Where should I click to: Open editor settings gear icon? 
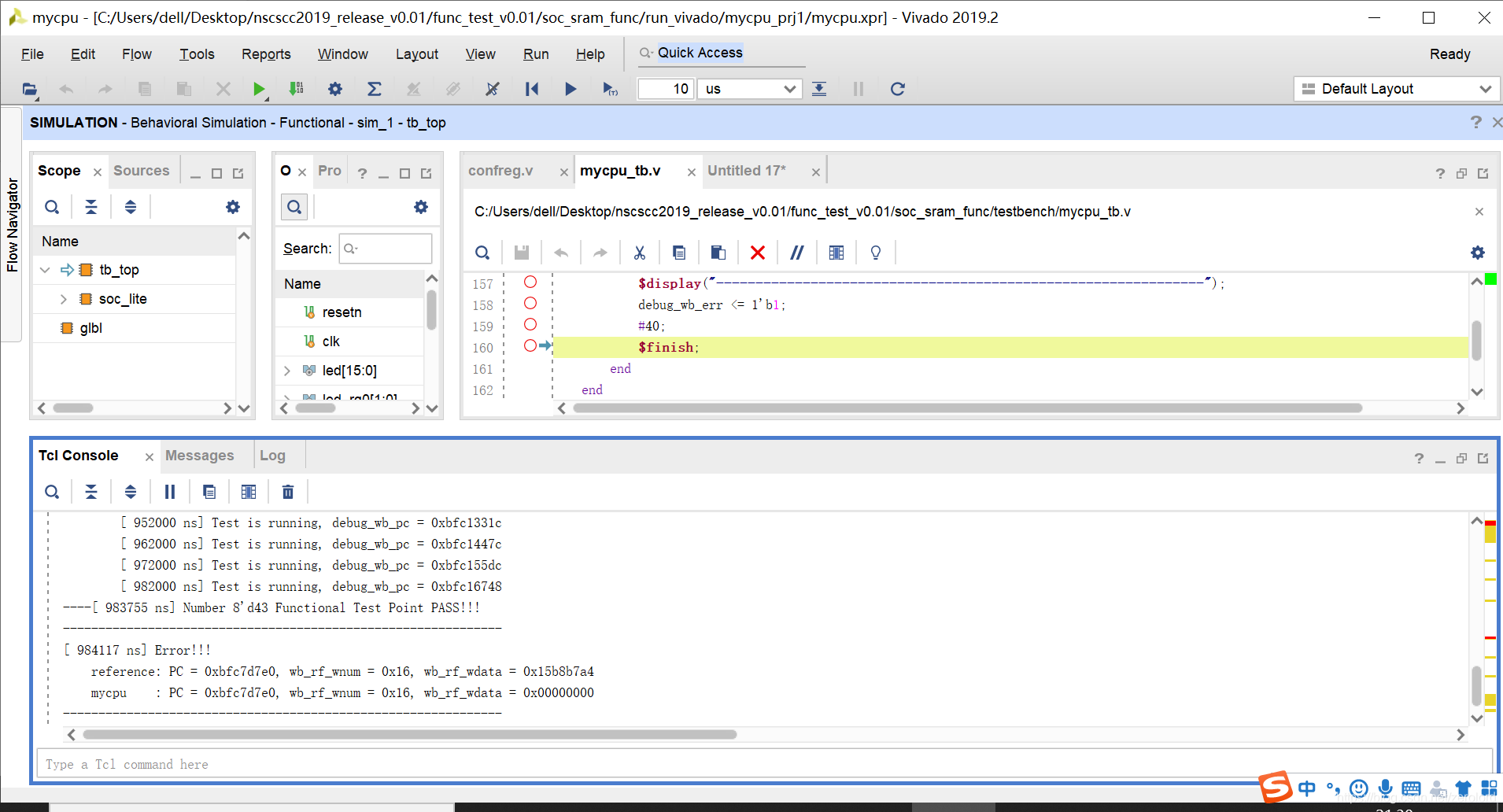point(1478,253)
